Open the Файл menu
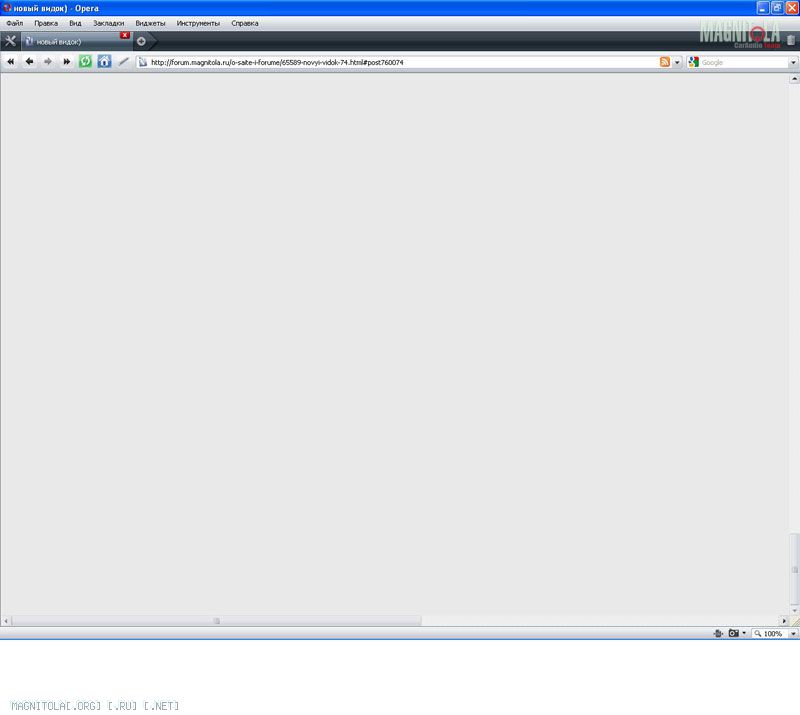This screenshot has height=715, width=800. [15, 23]
